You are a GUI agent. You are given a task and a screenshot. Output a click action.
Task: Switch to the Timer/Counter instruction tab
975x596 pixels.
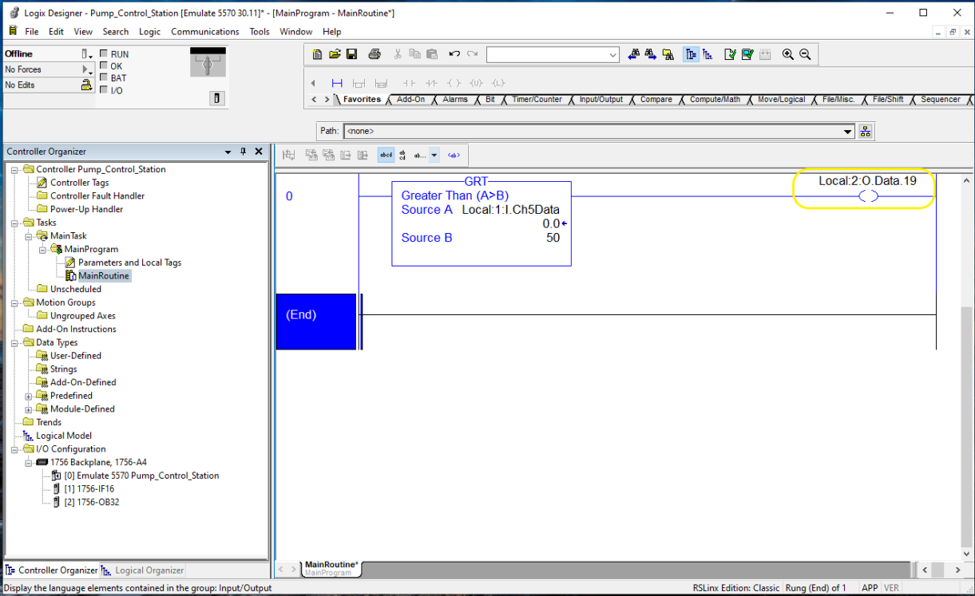point(537,100)
